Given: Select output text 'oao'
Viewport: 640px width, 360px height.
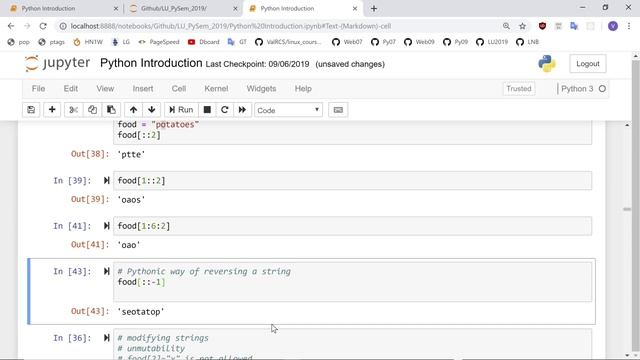Looking at the screenshot, I should pyautogui.click(x=129, y=245).
